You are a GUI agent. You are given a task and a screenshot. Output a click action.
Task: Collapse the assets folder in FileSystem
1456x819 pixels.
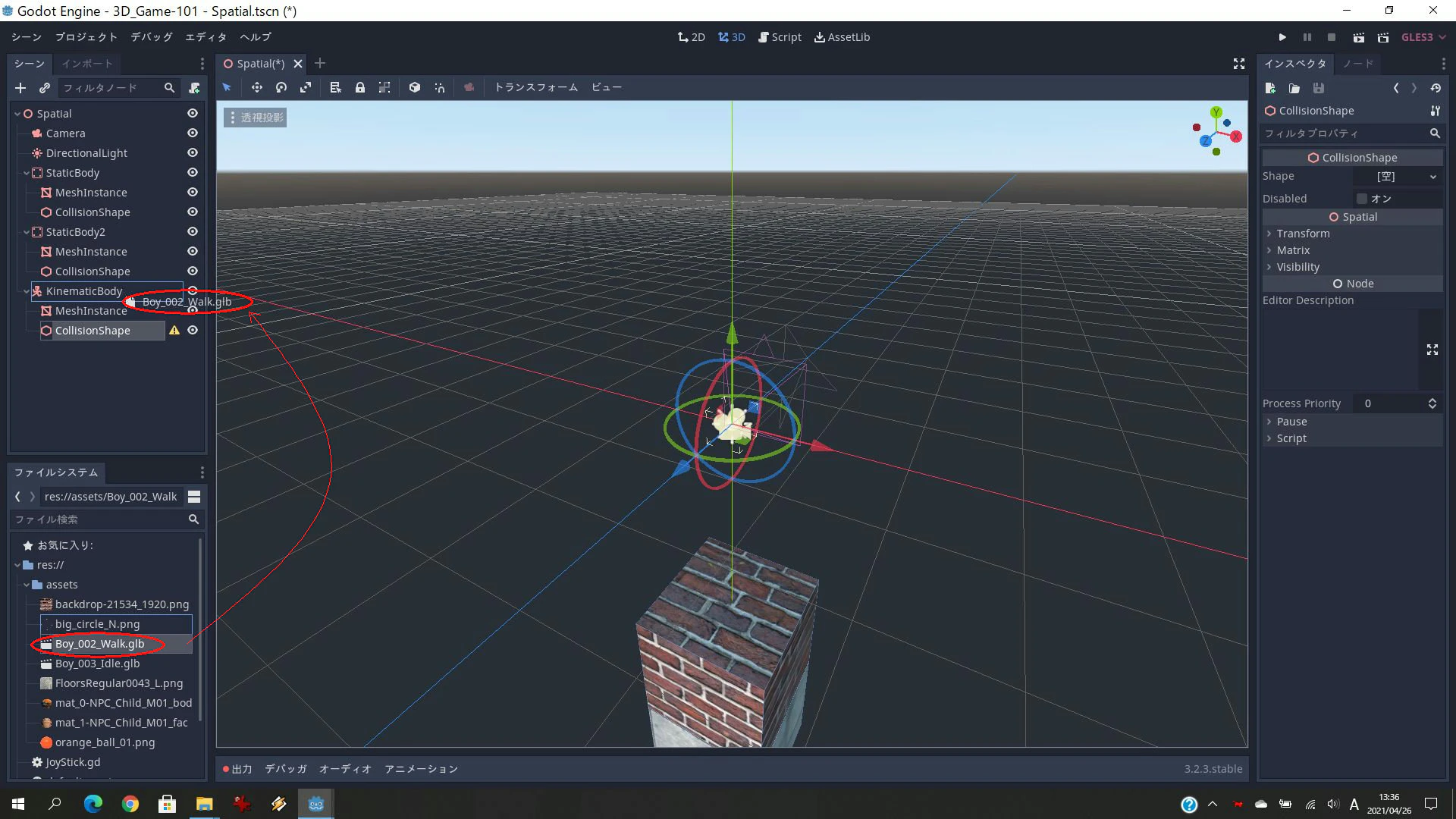(x=27, y=585)
